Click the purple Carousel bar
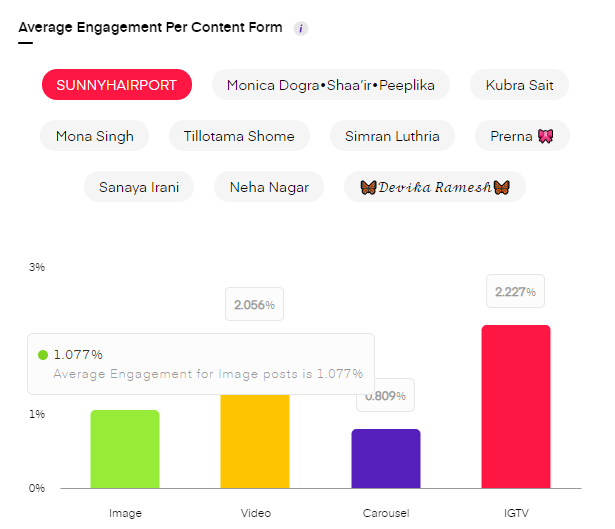 [386, 458]
